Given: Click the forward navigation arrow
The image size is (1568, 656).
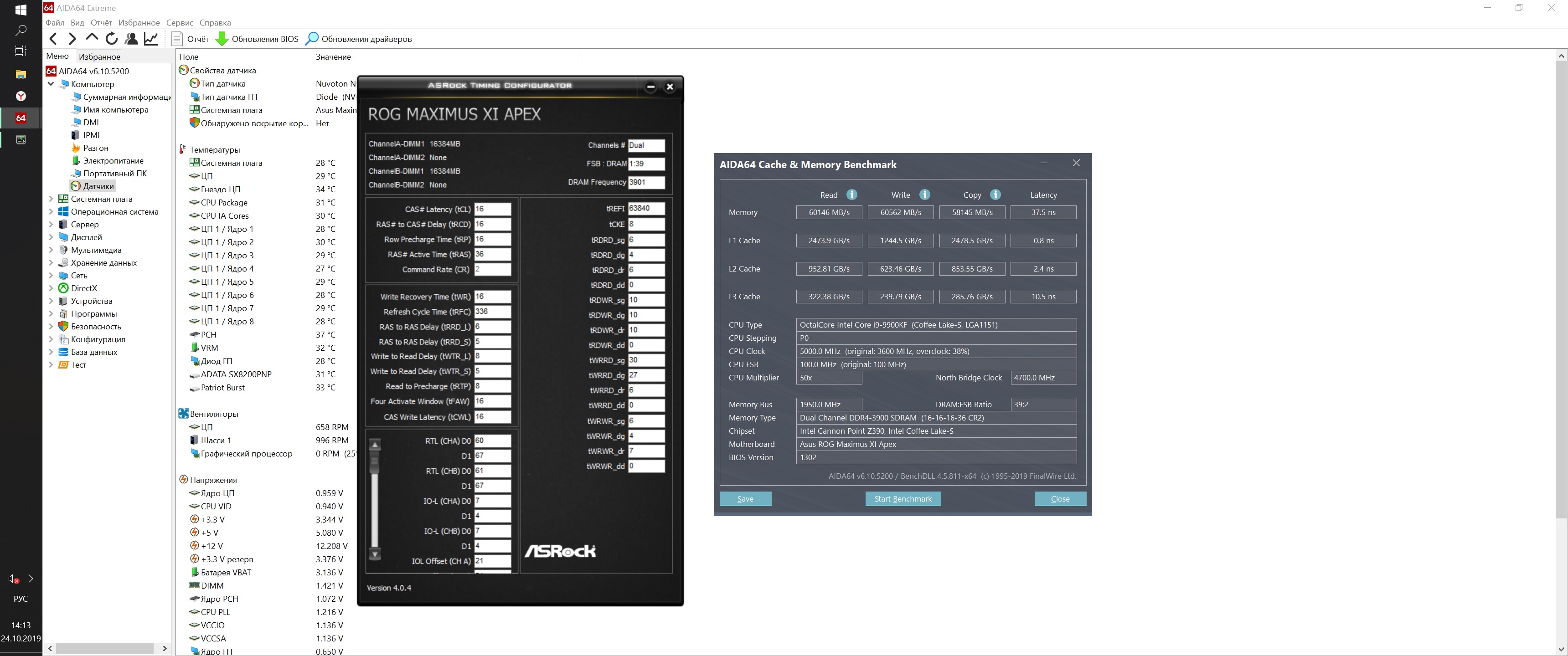Looking at the screenshot, I should click(72, 39).
